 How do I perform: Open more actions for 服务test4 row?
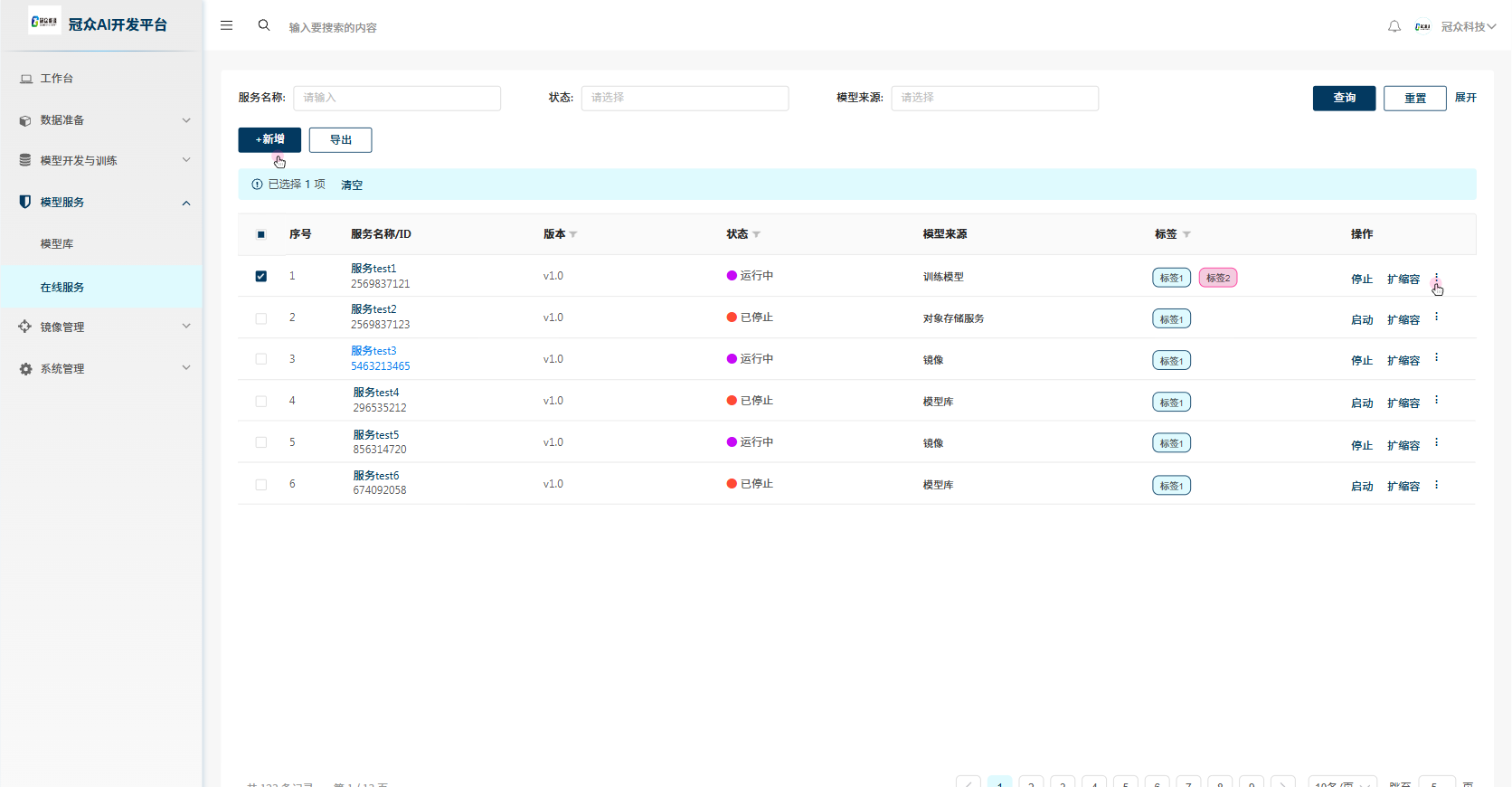pos(1436,401)
